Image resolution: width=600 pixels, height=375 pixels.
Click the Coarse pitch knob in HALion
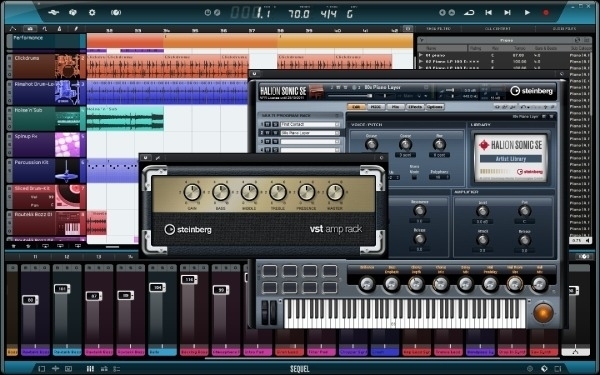405,144
